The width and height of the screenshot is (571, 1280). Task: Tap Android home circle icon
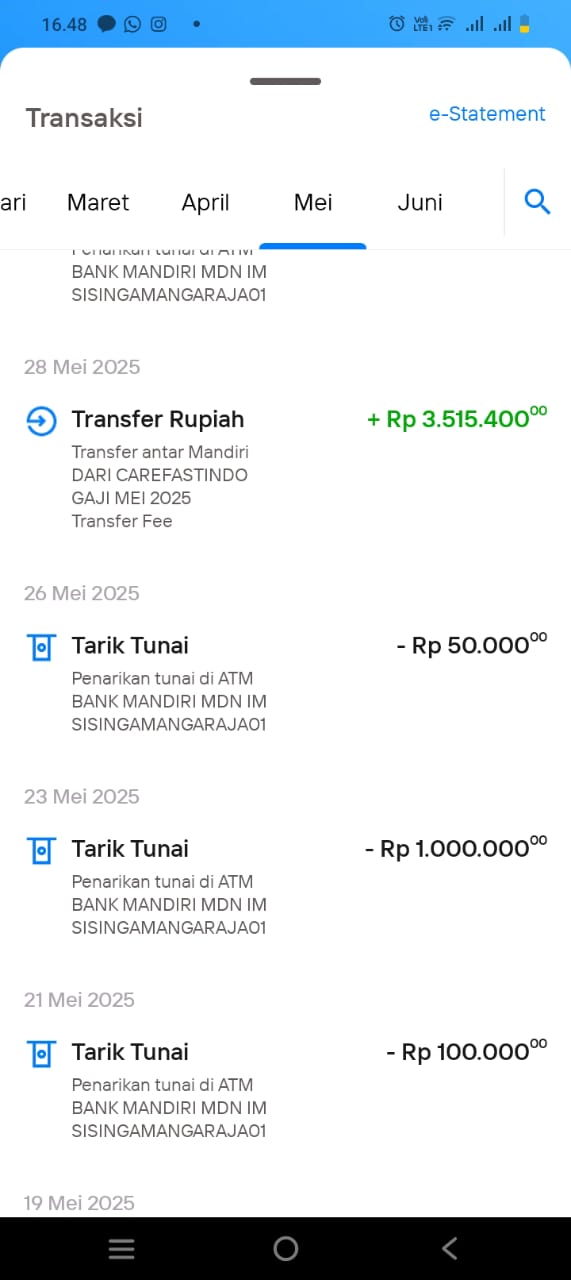click(285, 1248)
